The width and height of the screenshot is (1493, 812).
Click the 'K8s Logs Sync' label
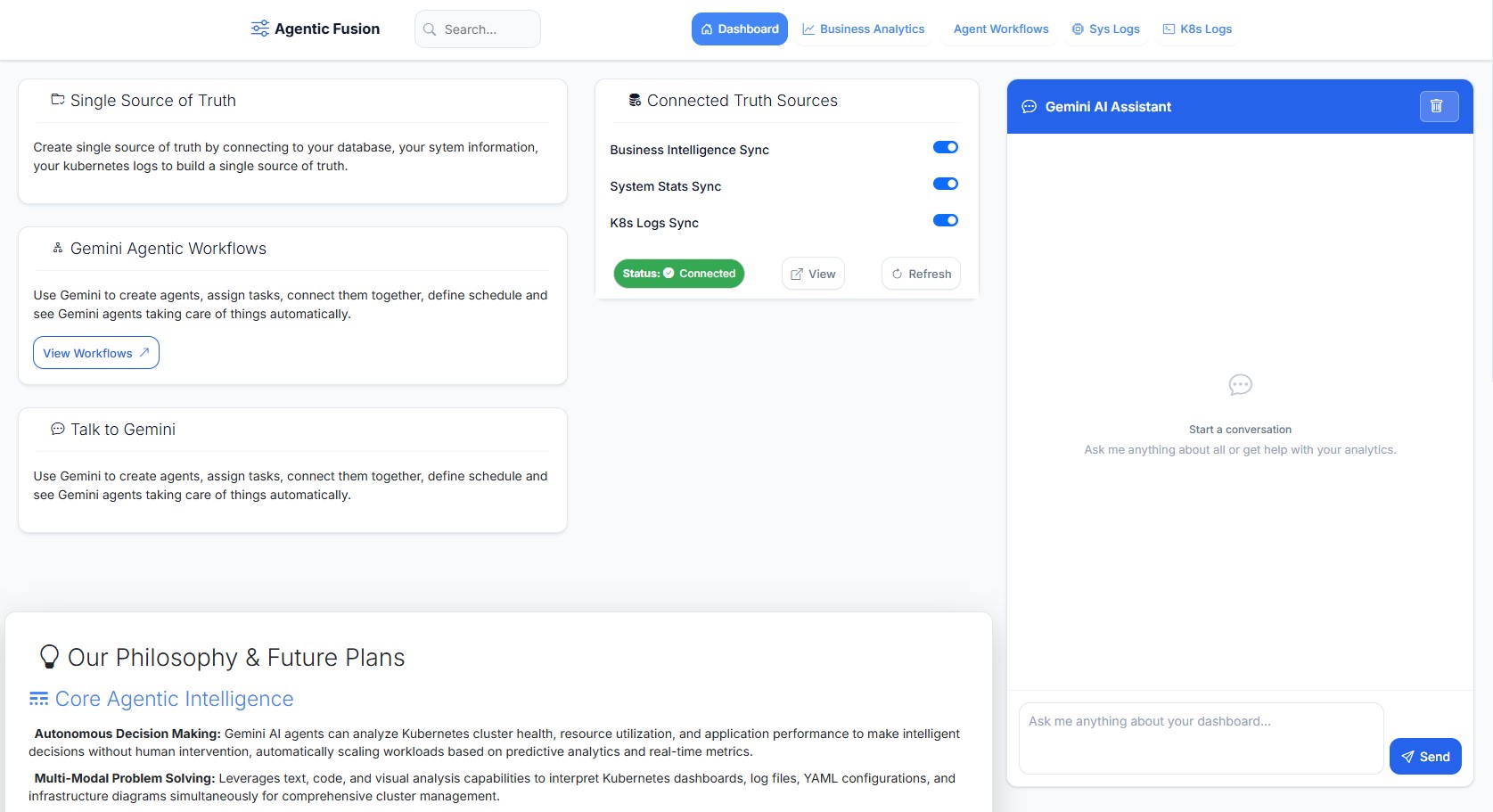tap(654, 223)
